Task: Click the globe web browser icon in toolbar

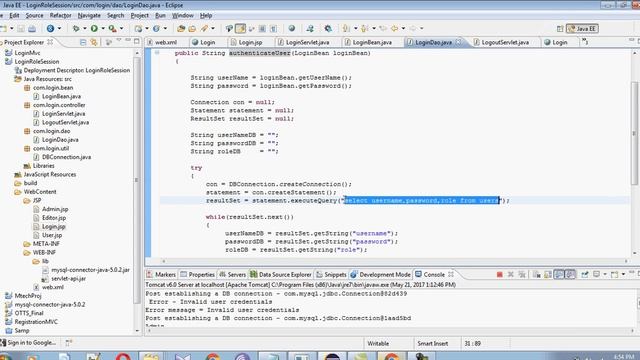Action: click(291, 29)
